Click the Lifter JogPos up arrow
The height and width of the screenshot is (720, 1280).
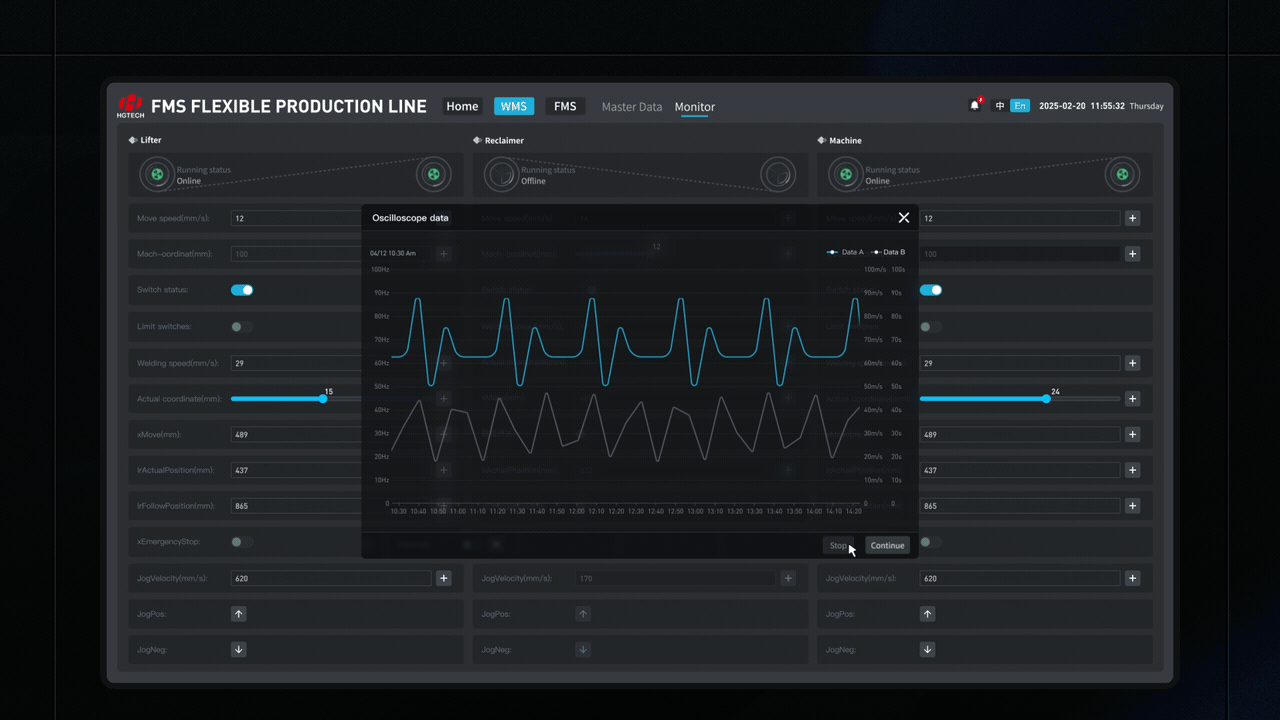[x=239, y=614]
